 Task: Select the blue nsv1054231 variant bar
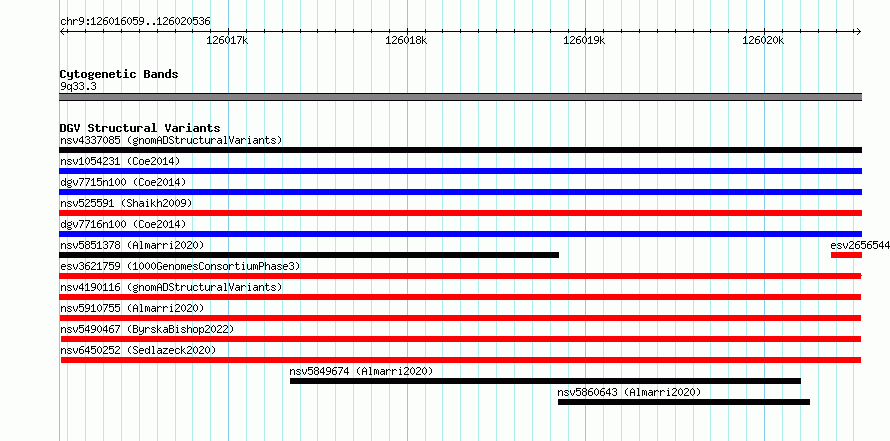pyautogui.click(x=460, y=171)
